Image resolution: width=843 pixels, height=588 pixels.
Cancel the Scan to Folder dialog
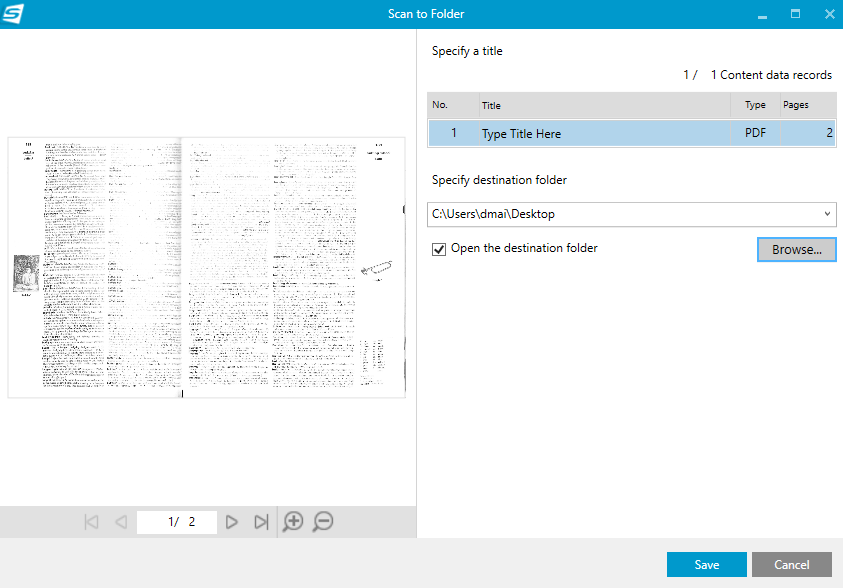click(791, 565)
